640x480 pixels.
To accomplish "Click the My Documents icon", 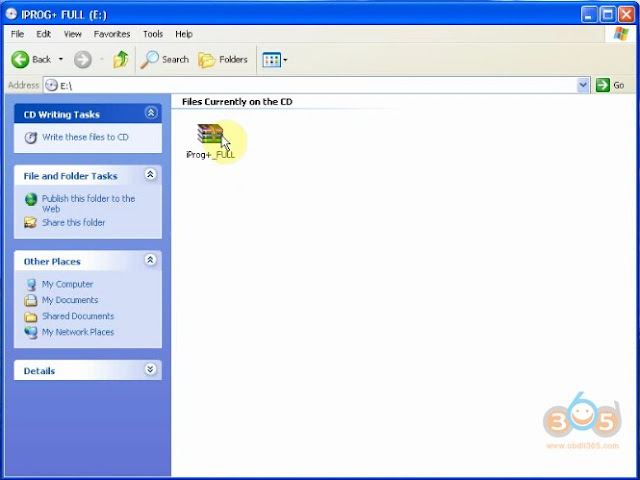I will point(31,300).
